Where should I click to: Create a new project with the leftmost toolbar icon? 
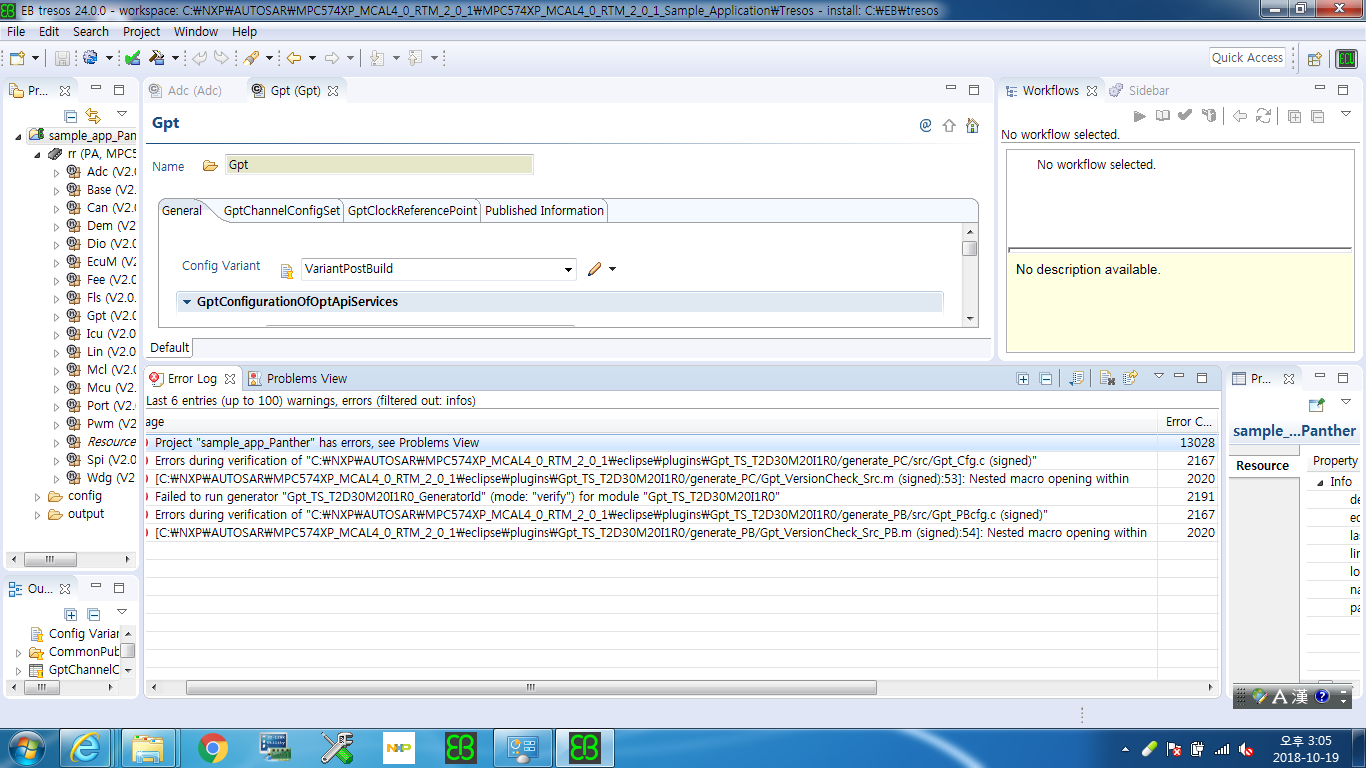click(16, 57)
